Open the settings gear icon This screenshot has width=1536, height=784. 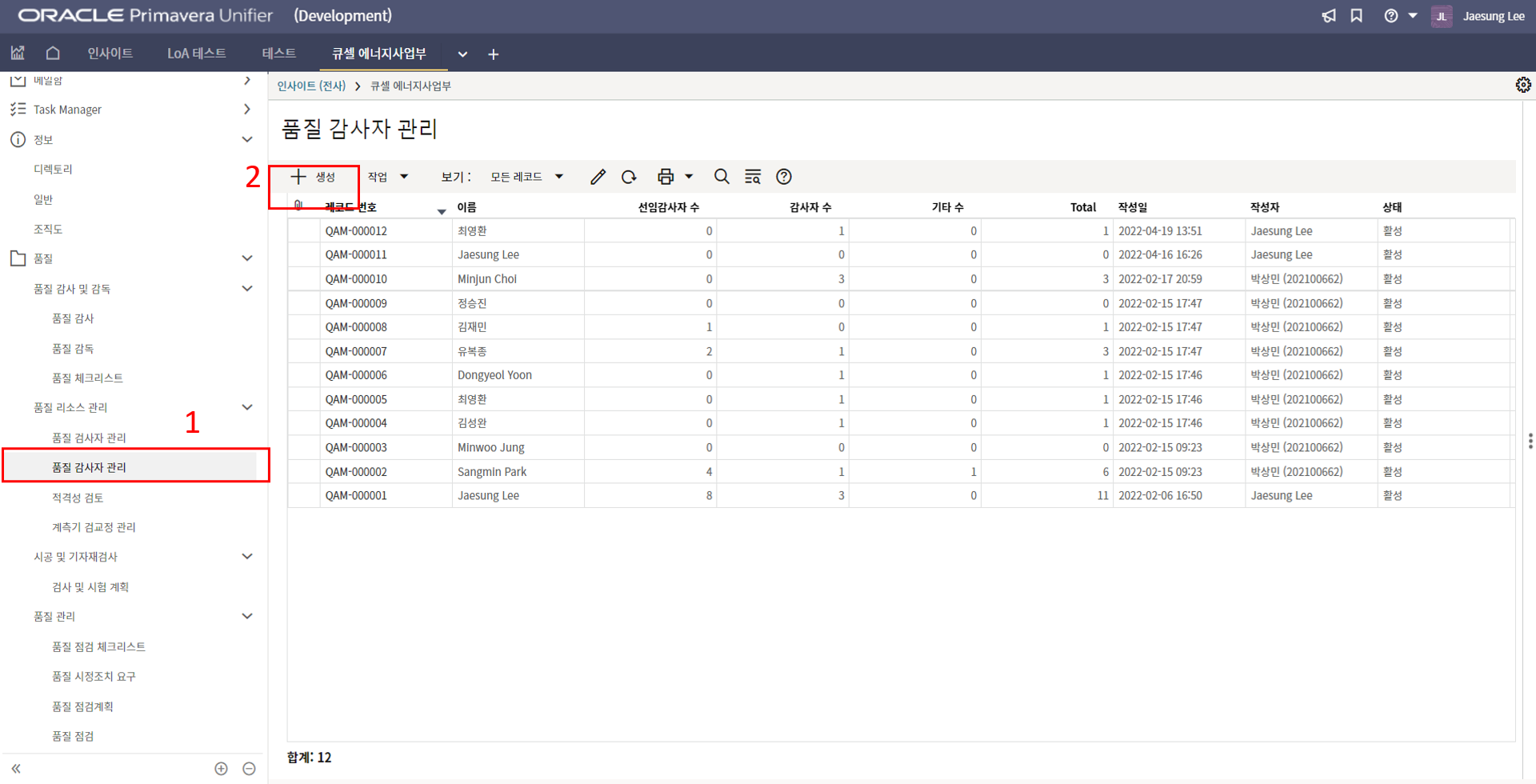pos(1523,85)
